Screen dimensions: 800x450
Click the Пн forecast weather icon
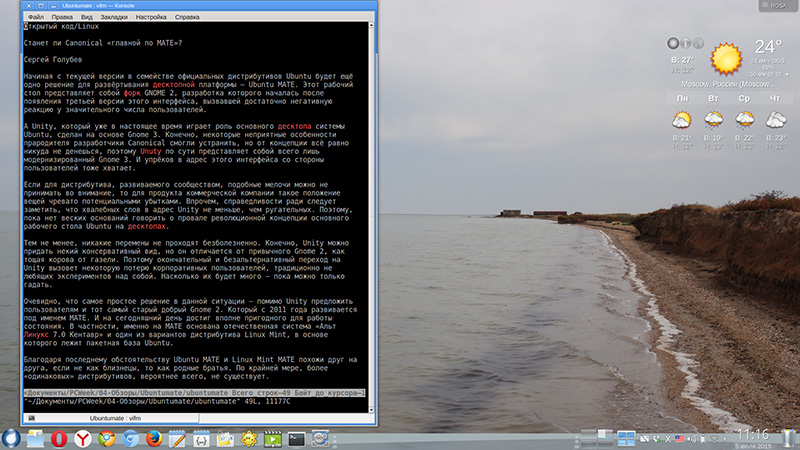click(x=682, y=120)
